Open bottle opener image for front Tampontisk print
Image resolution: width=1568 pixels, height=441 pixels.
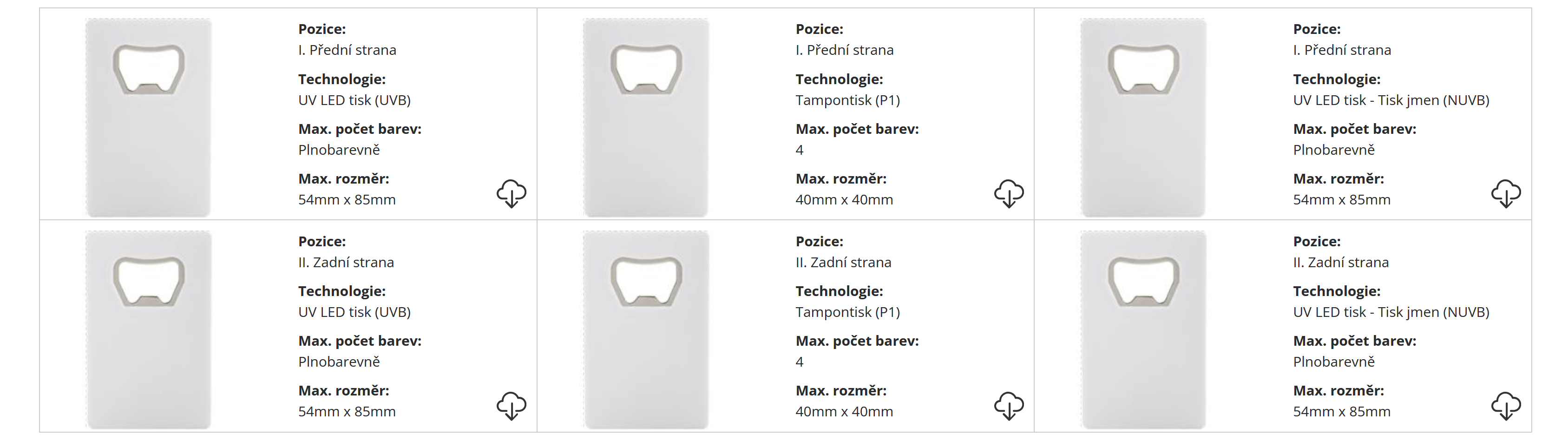(x=646, y=117)
